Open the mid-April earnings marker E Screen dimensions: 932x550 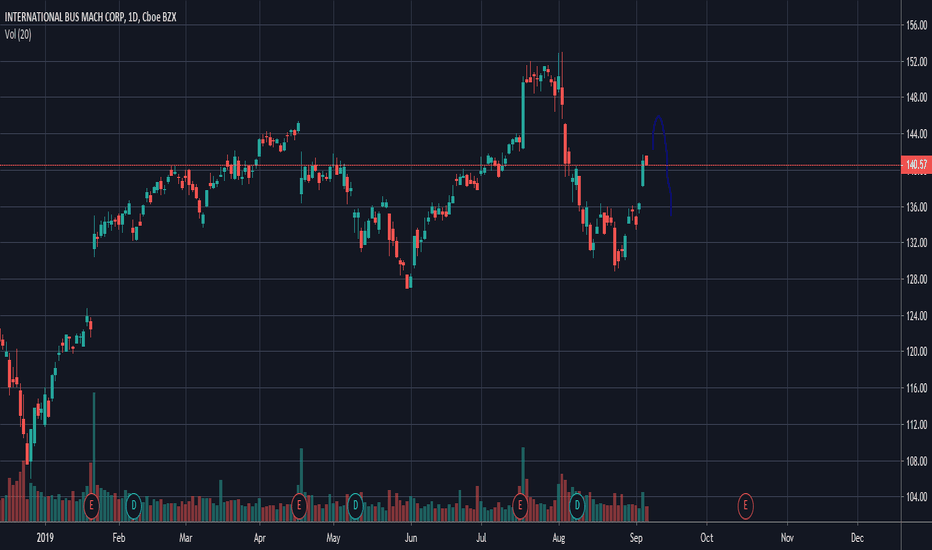[298, 506]
